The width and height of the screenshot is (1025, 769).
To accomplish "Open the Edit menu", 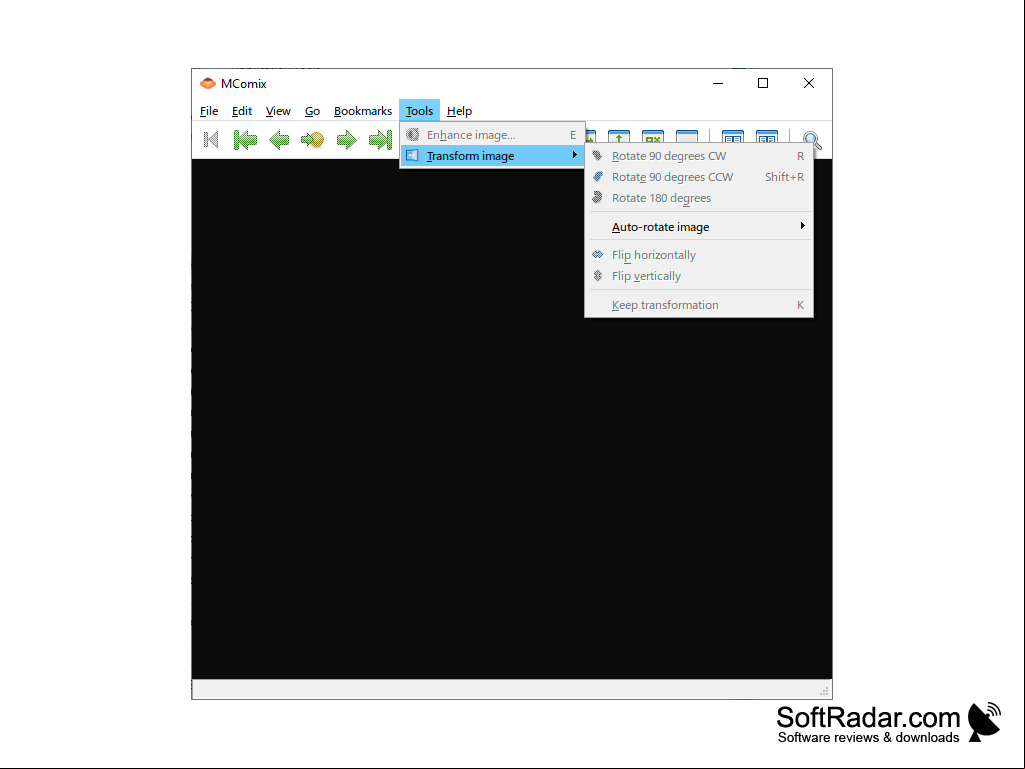I will tap(242, 111).
